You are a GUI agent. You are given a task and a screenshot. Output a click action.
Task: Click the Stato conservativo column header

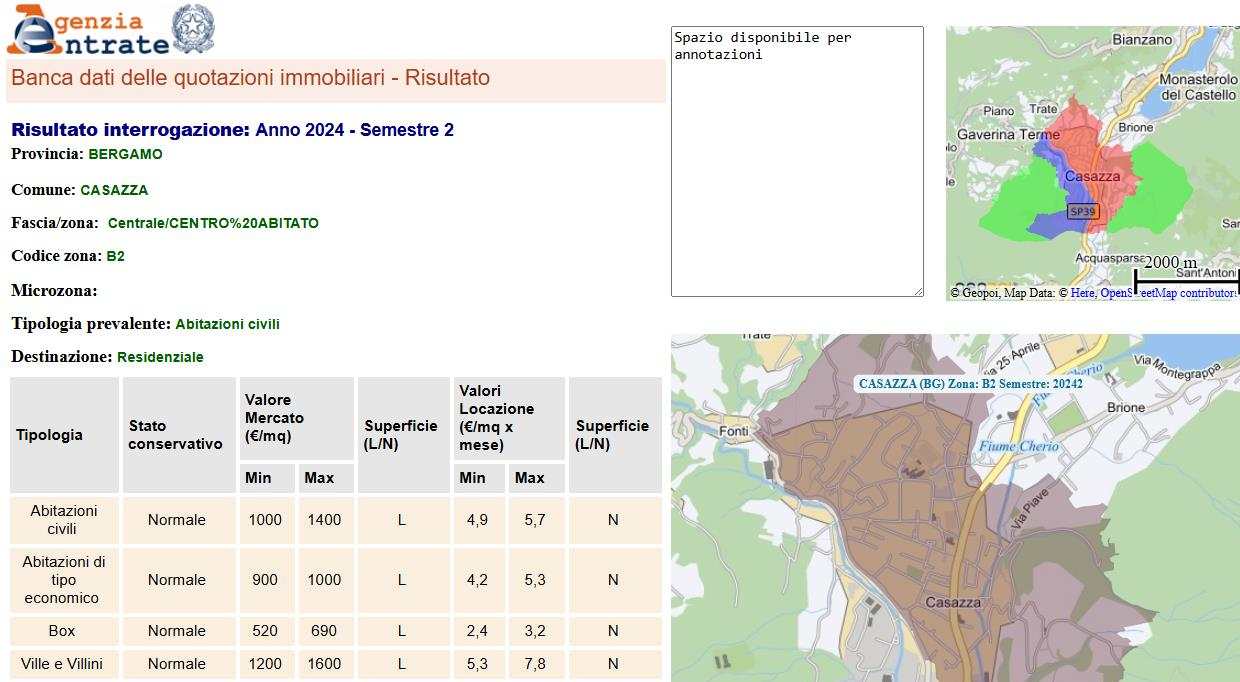coord(178,435)
